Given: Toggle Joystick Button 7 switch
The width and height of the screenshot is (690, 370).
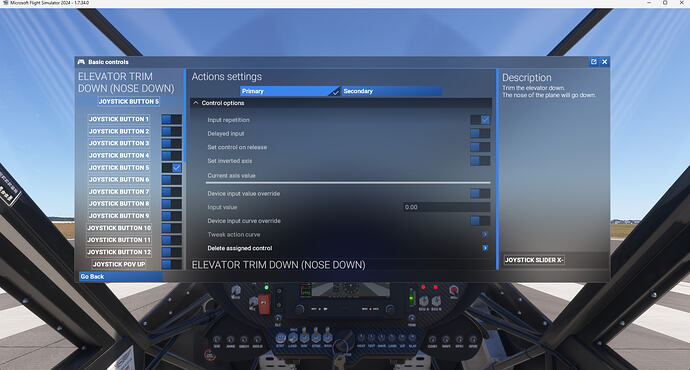Looking at the screenshot, I should click(172, 192).
